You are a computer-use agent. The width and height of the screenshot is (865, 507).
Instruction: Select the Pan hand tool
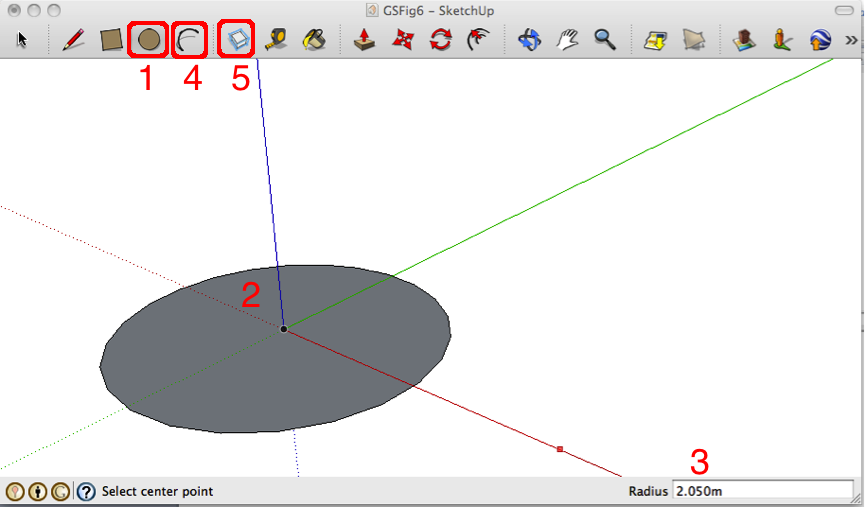pyautogui.click(x=567, y=40)
